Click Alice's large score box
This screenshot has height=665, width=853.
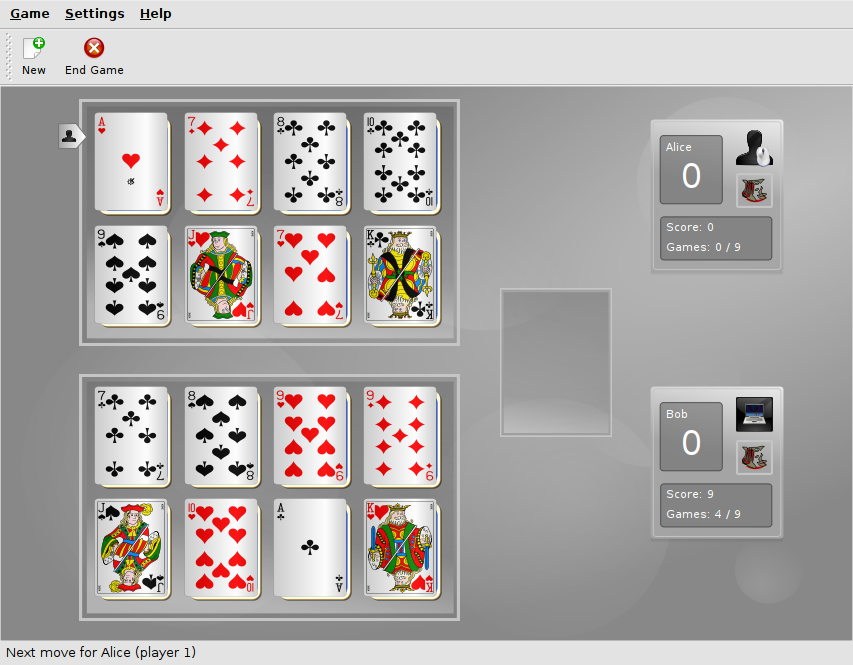(691, 170)
